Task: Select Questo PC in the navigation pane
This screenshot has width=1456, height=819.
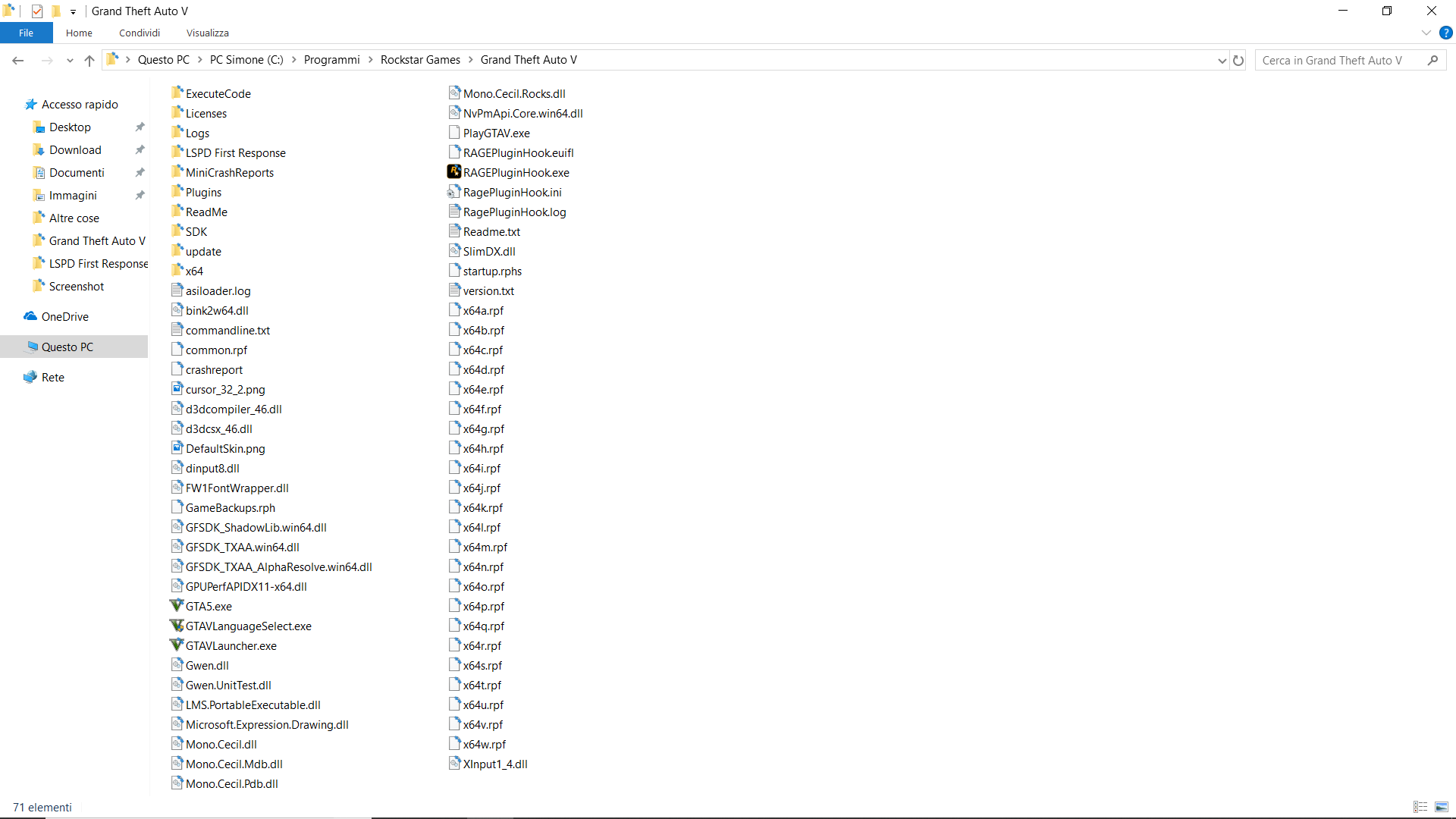Action: point(67,347)
